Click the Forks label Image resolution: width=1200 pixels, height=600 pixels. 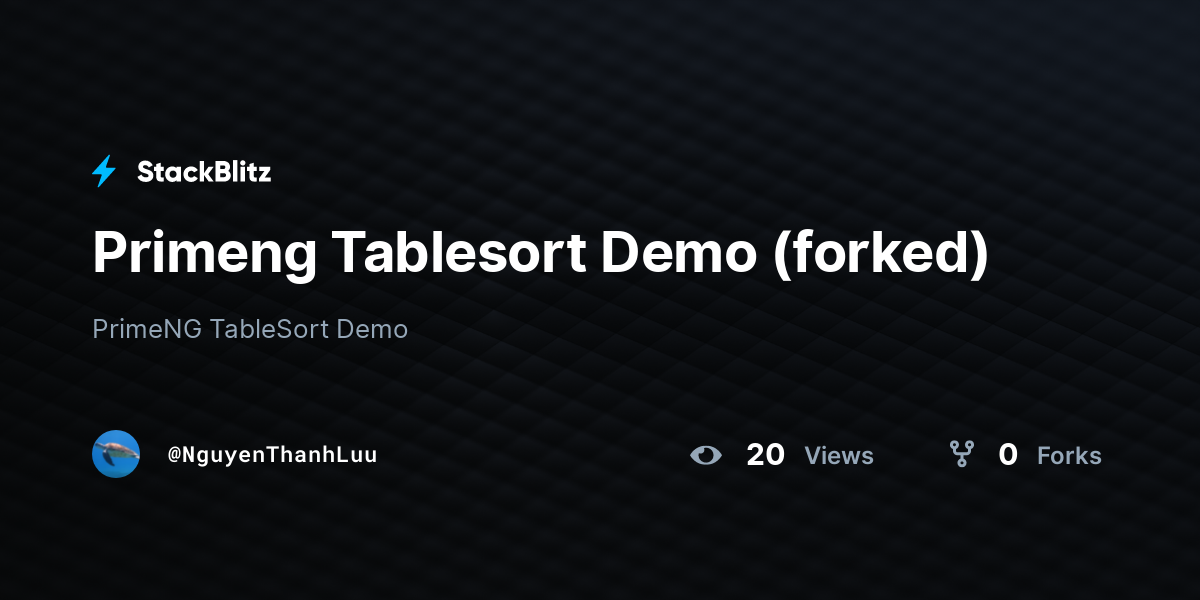(1069, 456)
